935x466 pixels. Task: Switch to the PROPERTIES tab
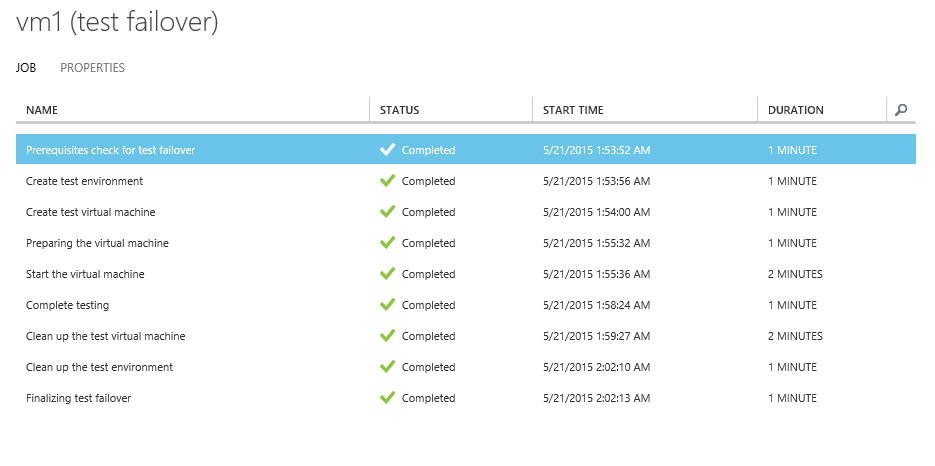[x=92, y=67]
